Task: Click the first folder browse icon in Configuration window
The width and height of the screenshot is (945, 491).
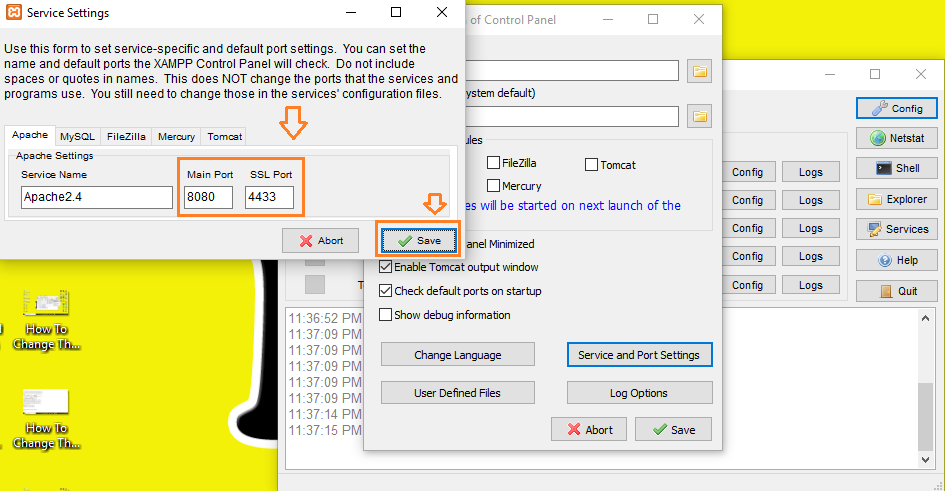Action: [700, 72]
